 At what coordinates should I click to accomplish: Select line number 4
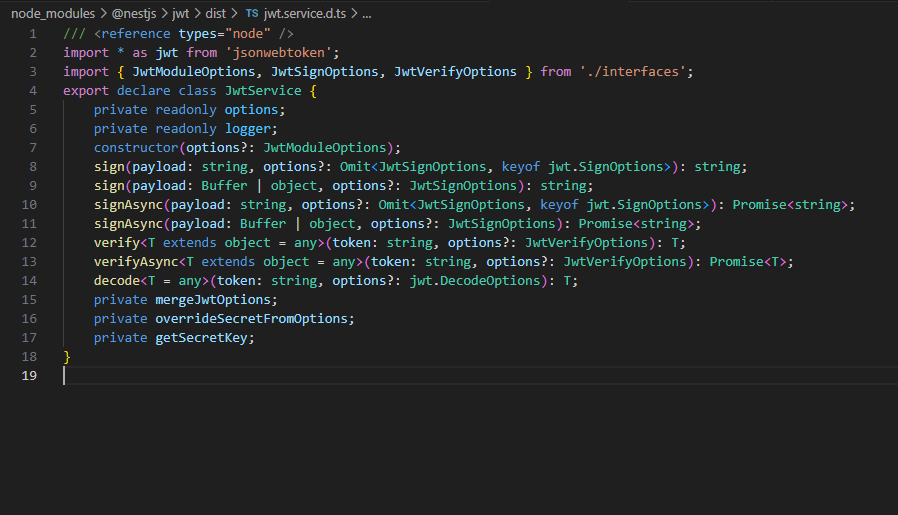click(33, 91)
